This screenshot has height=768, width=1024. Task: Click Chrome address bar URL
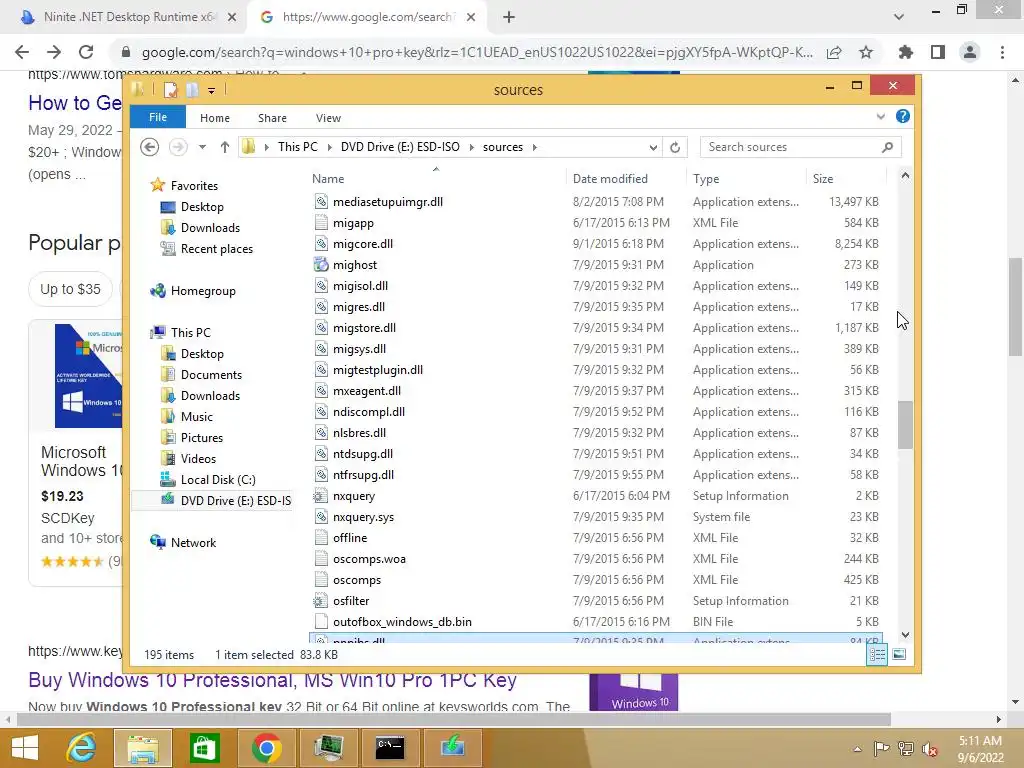click(477, 52)
